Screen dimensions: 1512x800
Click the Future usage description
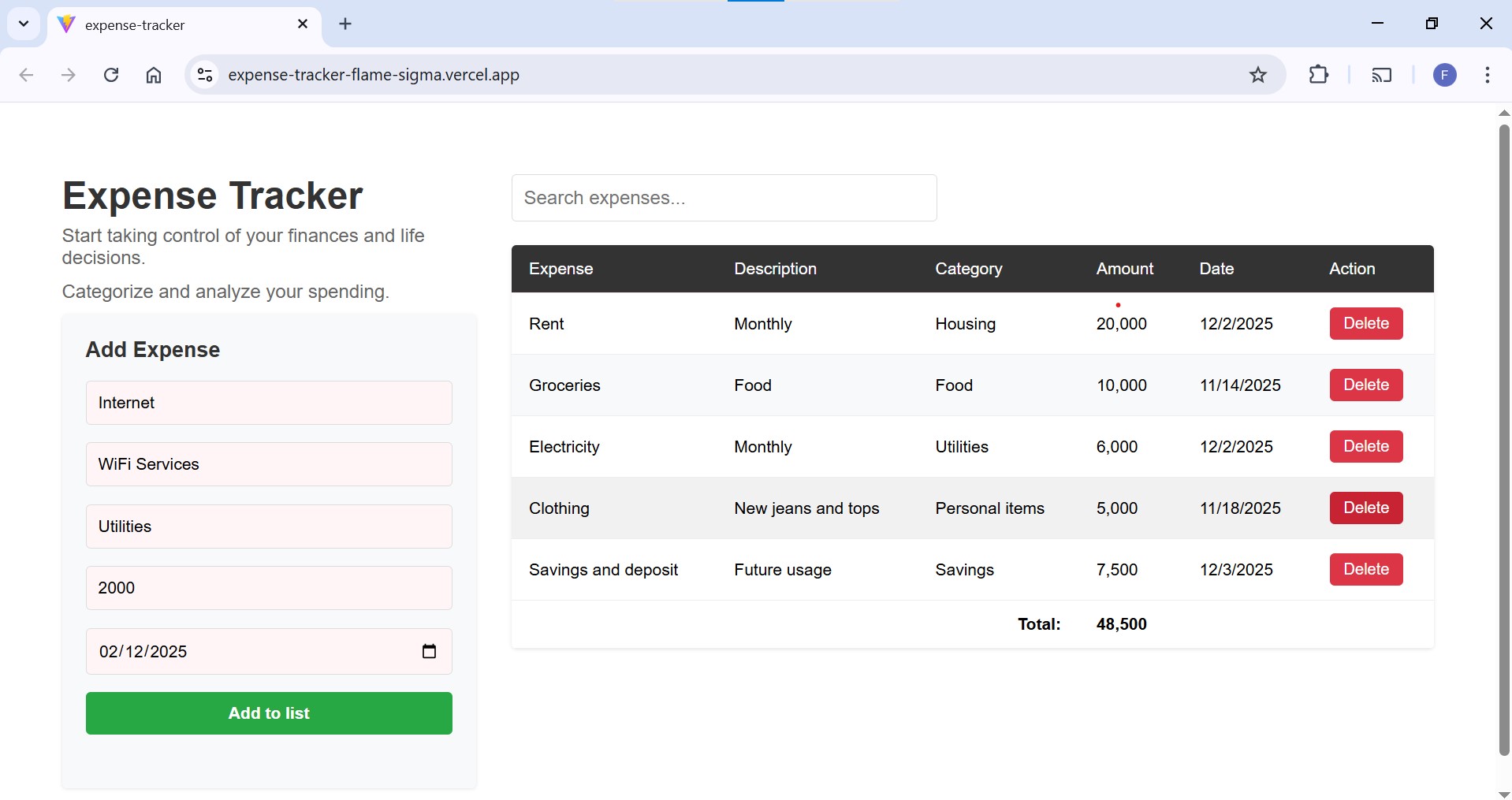pyautogui.click(x=783, y=570)
